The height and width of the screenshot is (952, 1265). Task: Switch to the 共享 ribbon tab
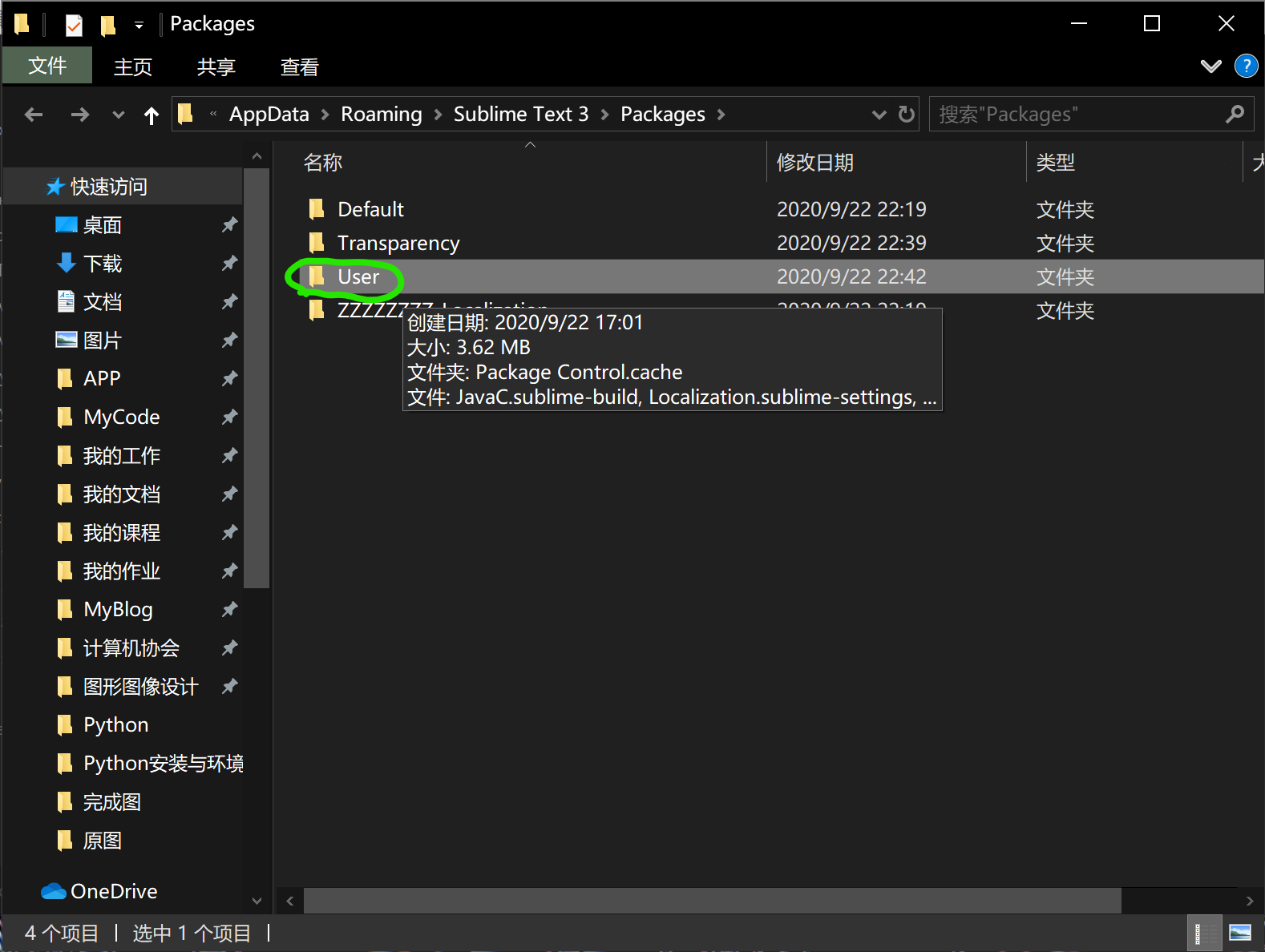coord(216,67)
